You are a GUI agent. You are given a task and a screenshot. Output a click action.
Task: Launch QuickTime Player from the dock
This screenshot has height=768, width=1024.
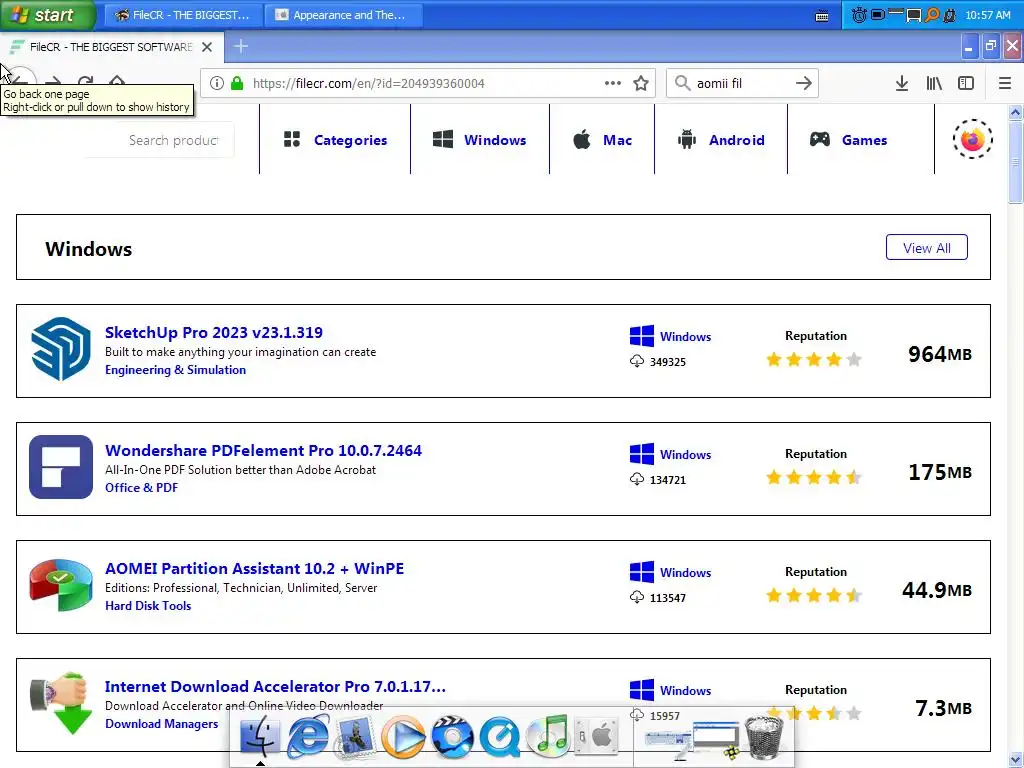coord(500,736)
